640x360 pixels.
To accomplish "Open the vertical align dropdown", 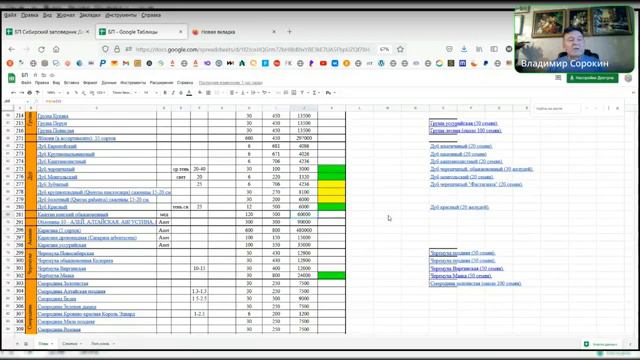I will pyautogui.click(x=244, y=93).
